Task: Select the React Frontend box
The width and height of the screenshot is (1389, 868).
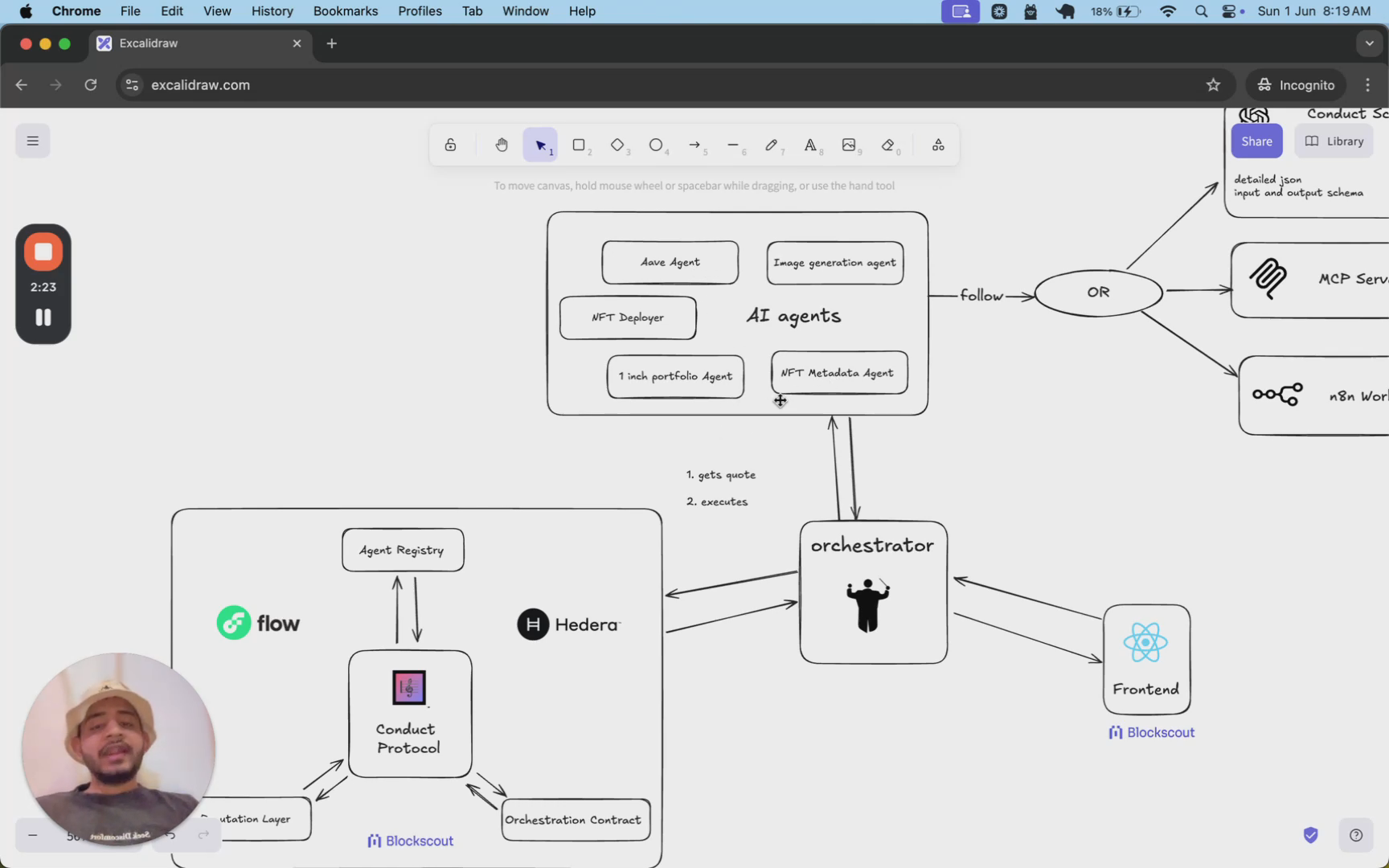Action: coord(1147,660)
